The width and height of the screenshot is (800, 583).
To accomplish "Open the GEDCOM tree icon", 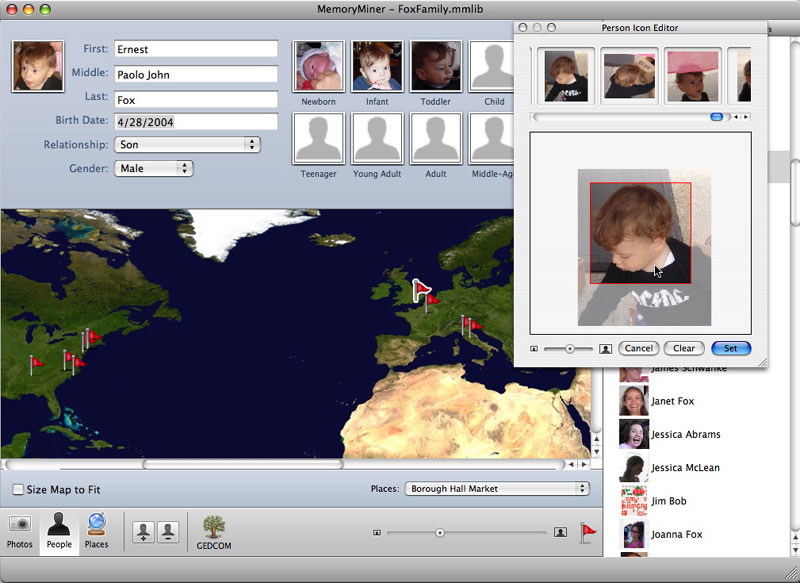I will [x=213, y=531].
